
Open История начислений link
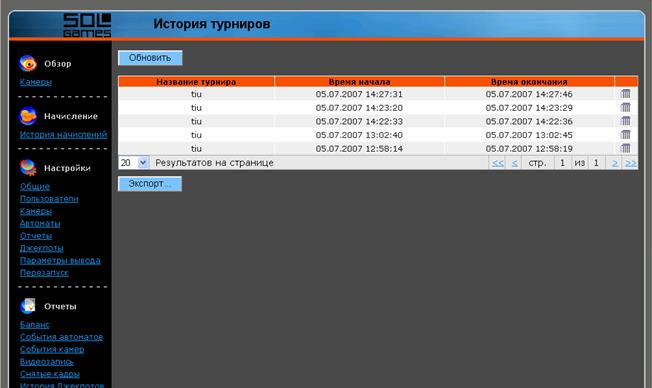63,134
